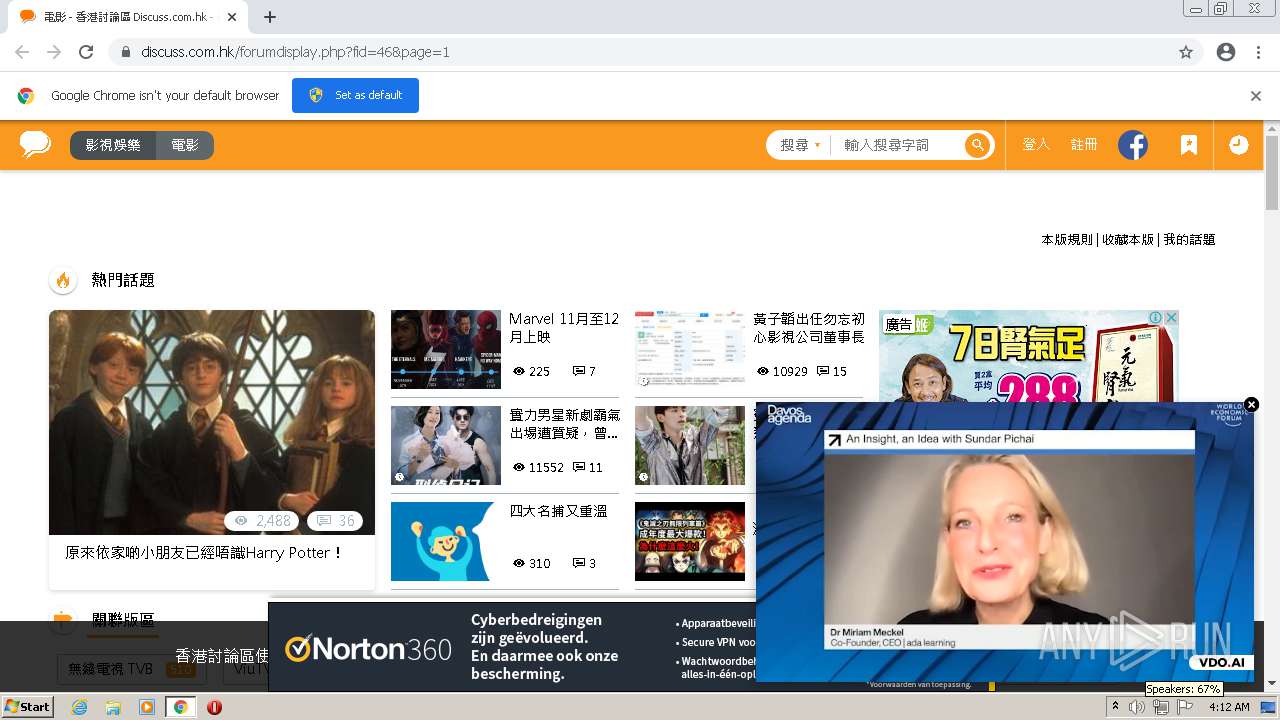This screenshot has height=720, width=1280.
Task: Open the 四大名捕又重溫 topic
Action: click(x=558, y=511)
